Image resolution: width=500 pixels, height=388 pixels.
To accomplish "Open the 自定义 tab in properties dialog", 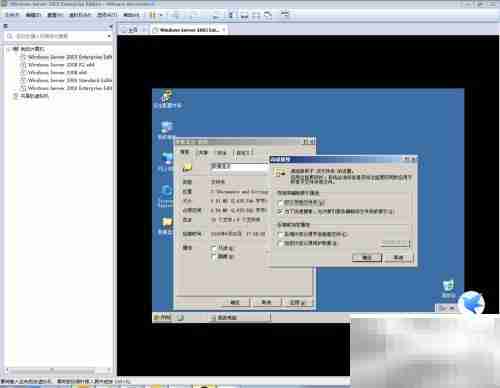I will [x=243, y=153].
